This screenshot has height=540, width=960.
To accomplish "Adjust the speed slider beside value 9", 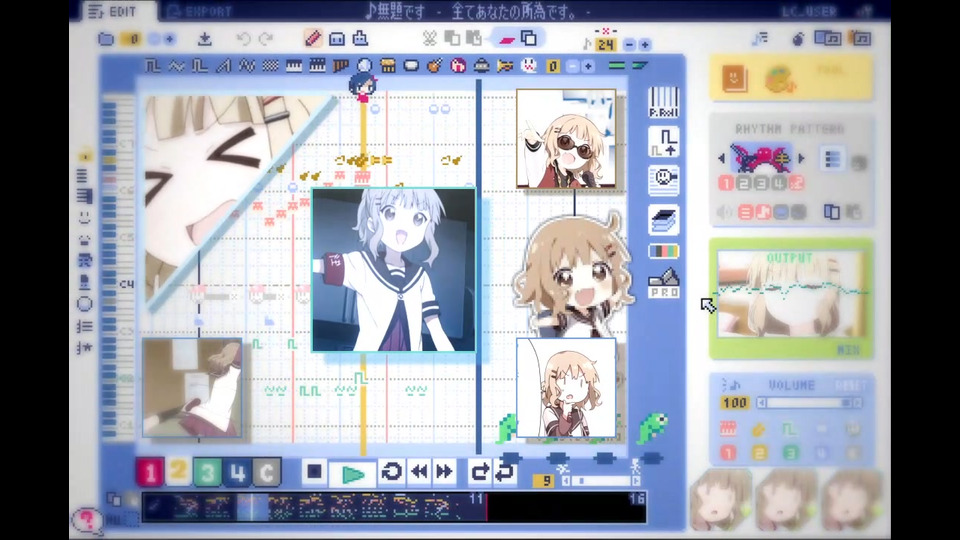I will [601, 481].
